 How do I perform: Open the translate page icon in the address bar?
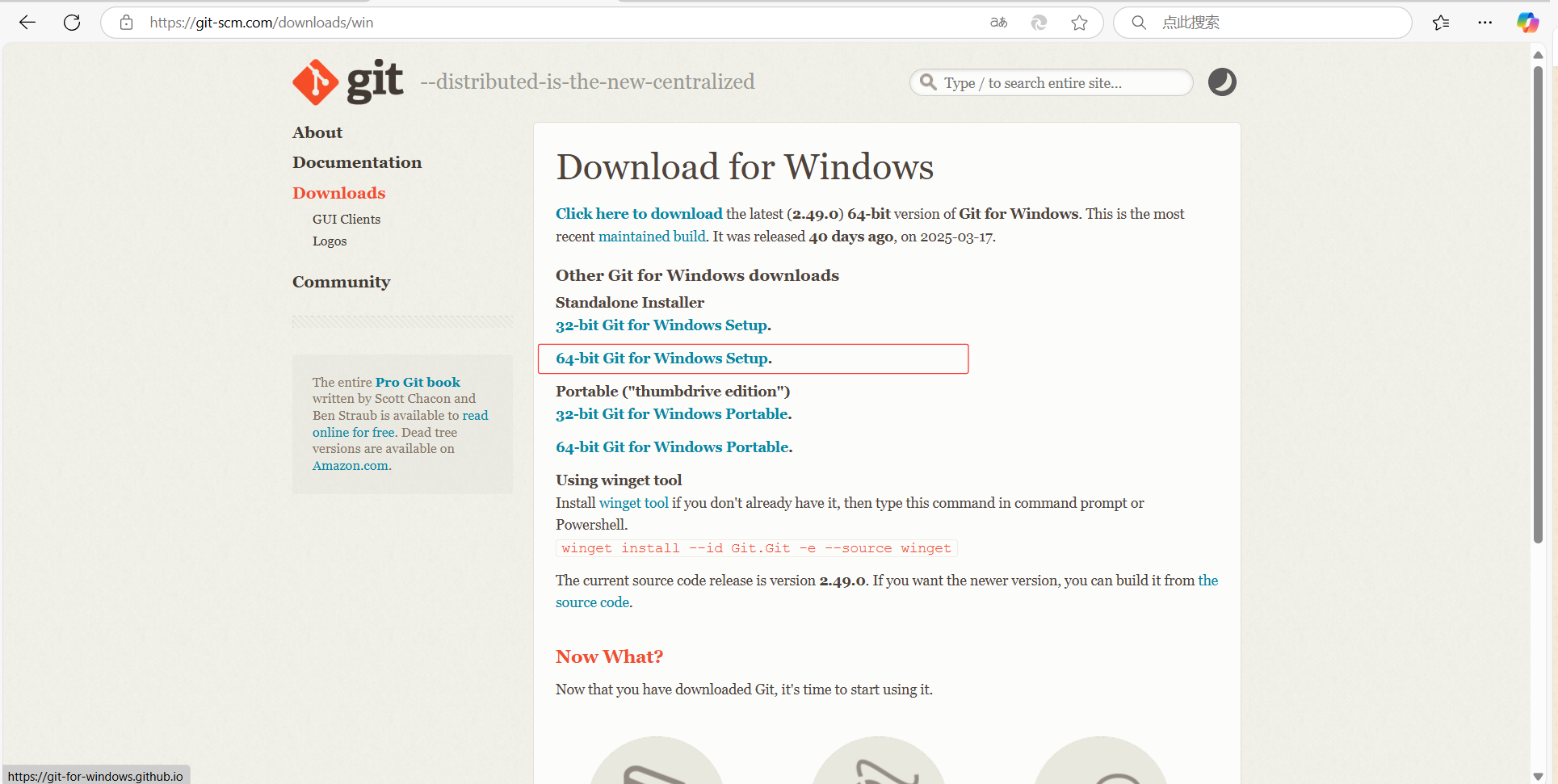(x=999, y=23)
